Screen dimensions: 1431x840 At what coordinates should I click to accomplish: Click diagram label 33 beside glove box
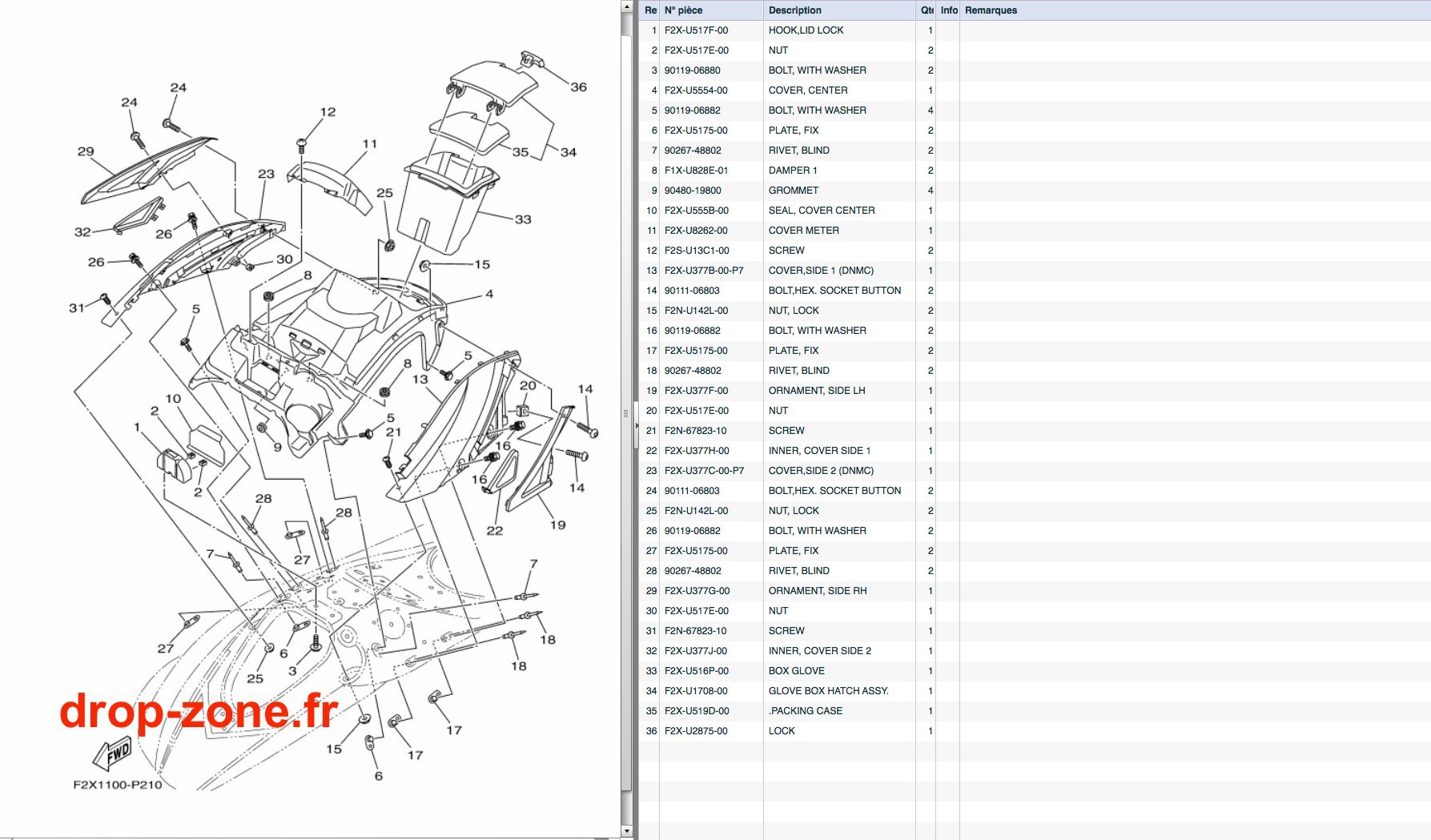coord(523,219)
